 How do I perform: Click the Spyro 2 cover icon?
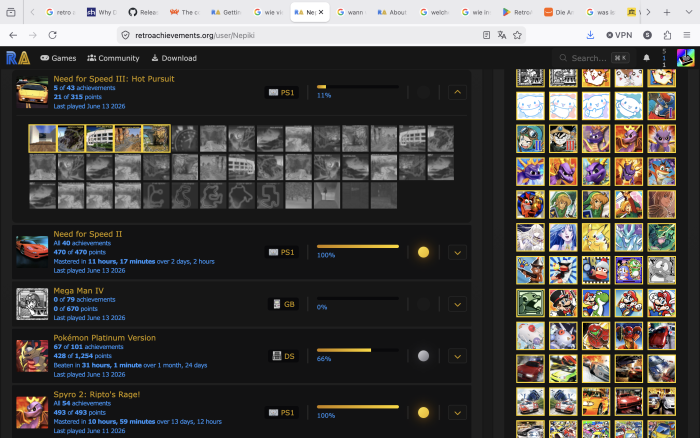pos(32,413)
